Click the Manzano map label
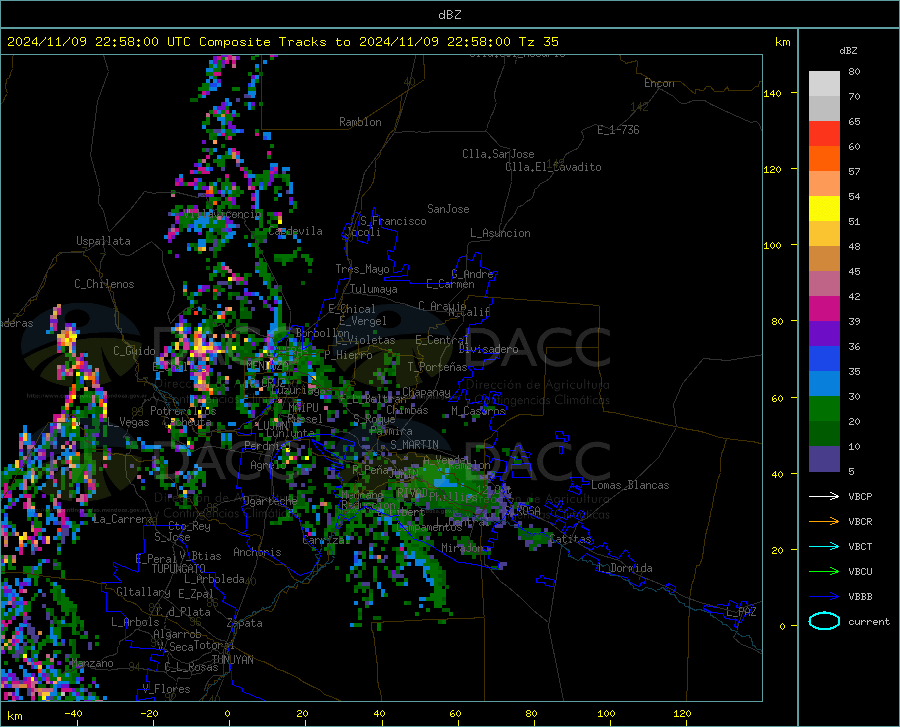Screen dimensions: 900x727 (x=92, y=663)
